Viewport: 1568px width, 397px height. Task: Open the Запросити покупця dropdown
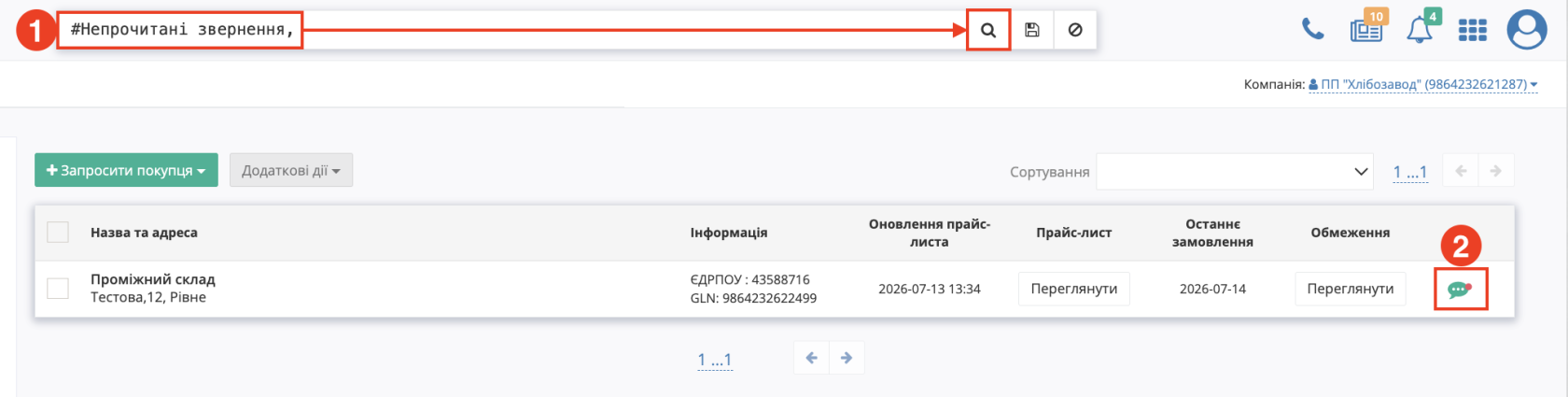pyautogui.click(x=126, y=170)
